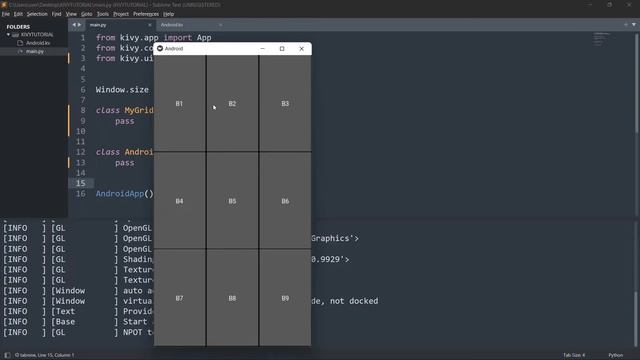The width and height of the screenshot is (640, 360).
Task: Open the Find menu
Action: [56, 14]
